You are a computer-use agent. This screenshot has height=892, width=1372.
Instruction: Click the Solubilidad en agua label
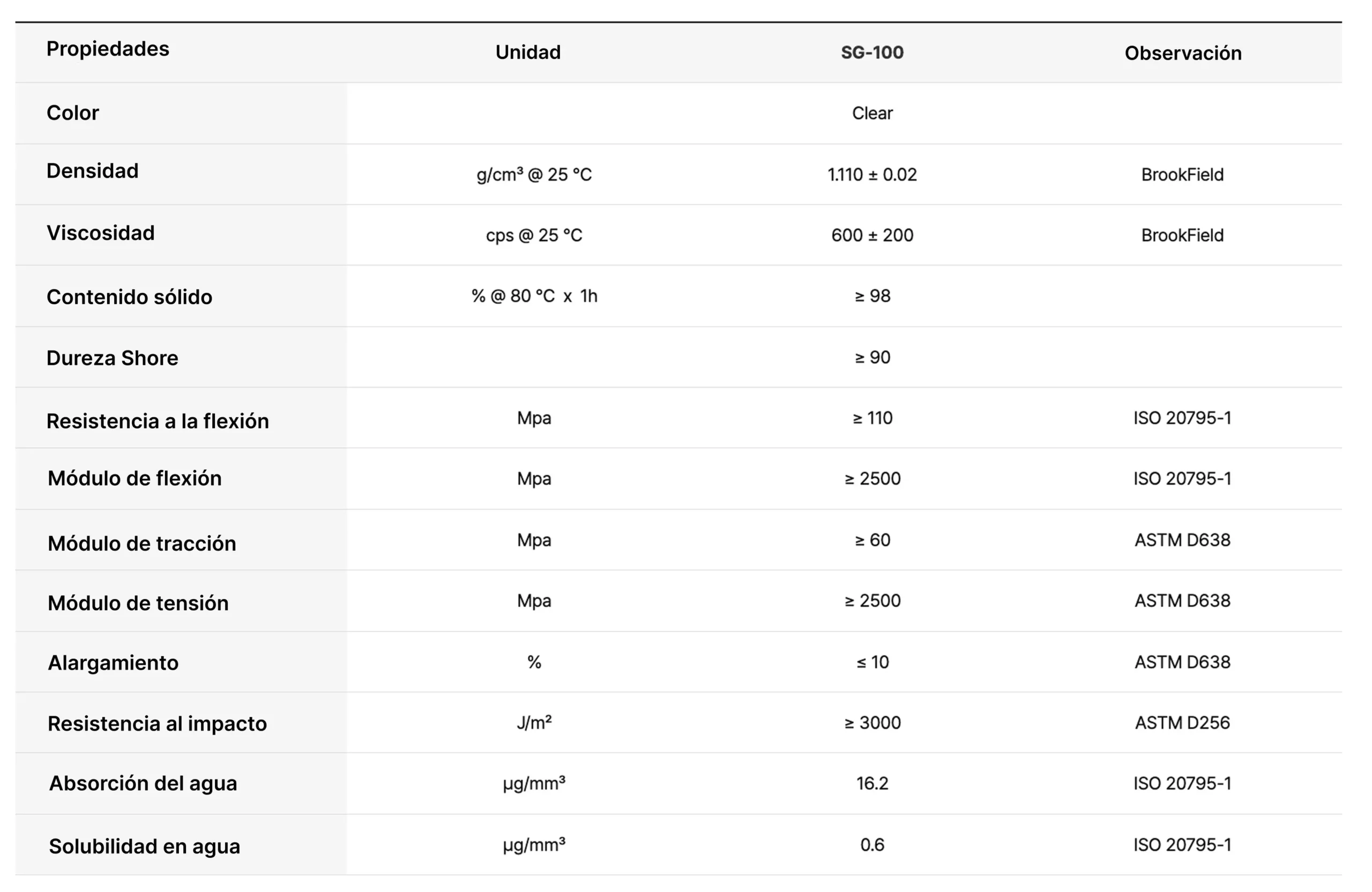click(x=144, y=846)
